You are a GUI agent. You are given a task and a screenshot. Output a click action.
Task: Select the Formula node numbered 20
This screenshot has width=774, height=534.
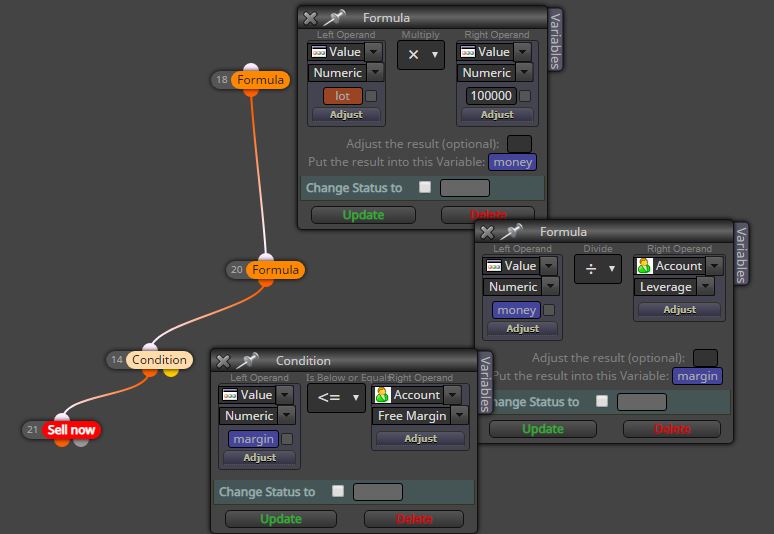[x=275, y=270]
